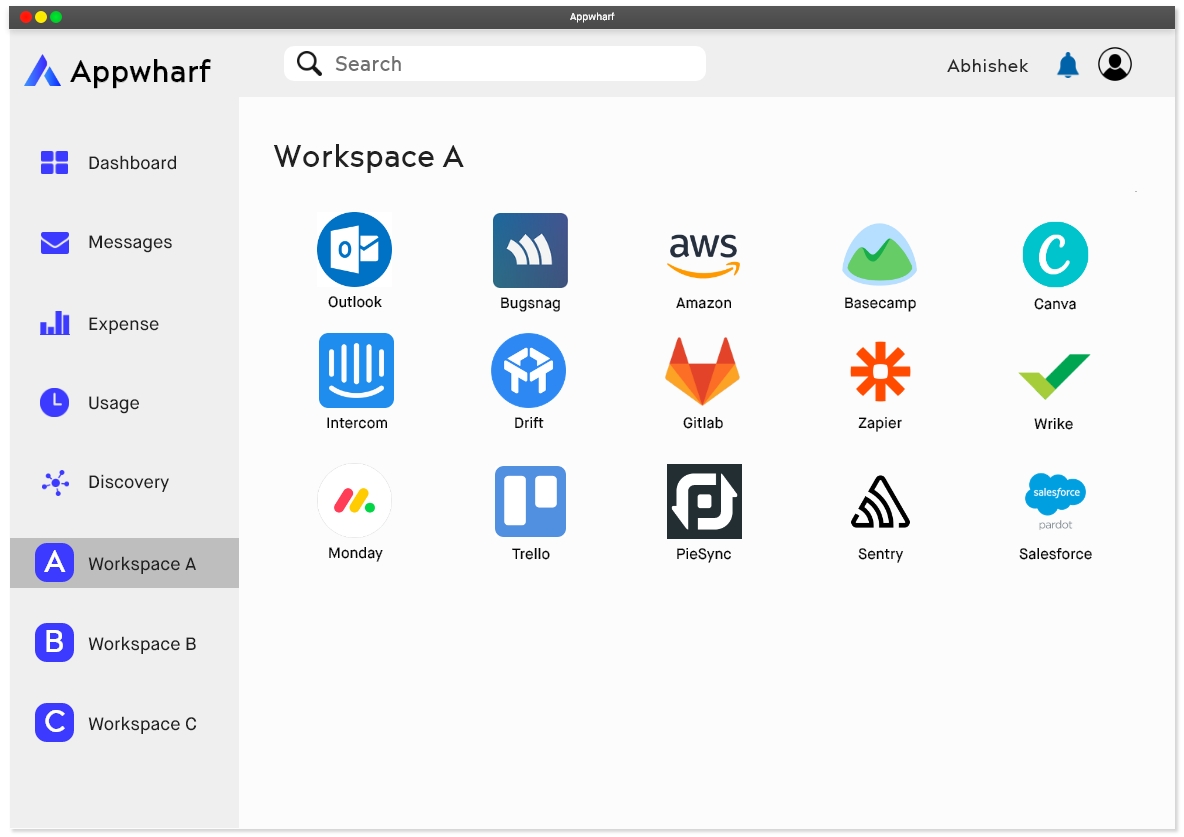
Task: Click the Messages envelope icon
Action: (54, 242)
